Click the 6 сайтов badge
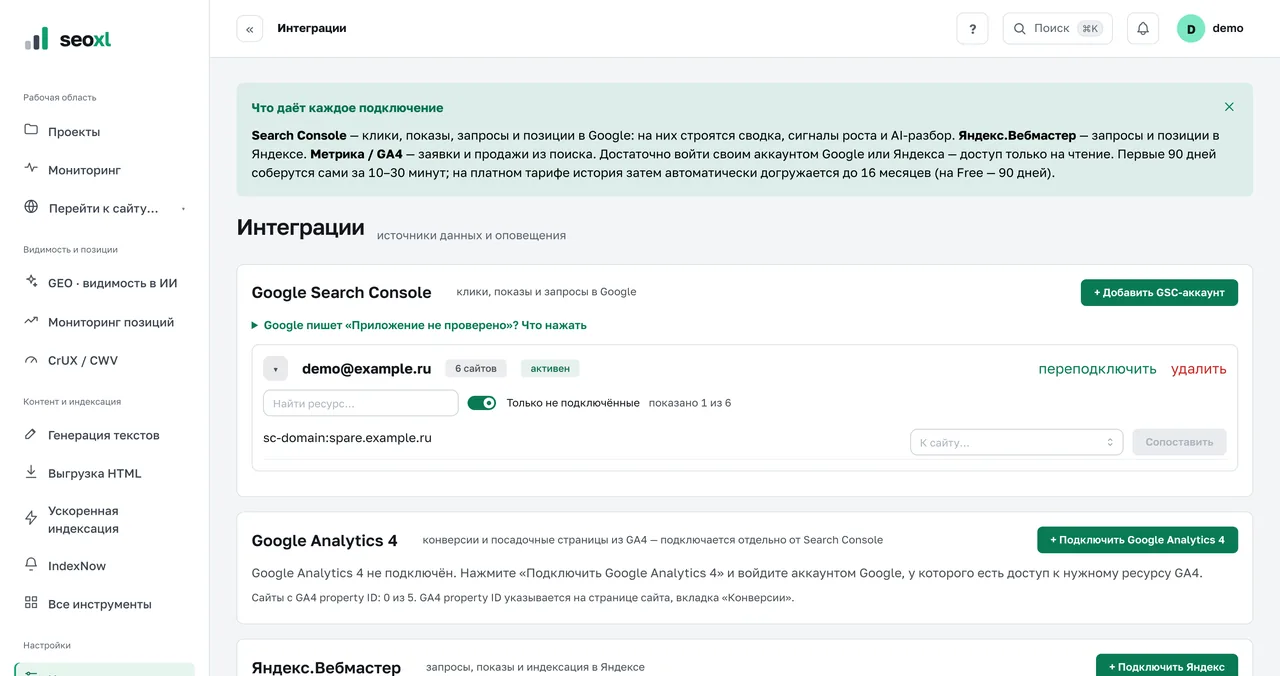1280x676 pixels. 476,369
